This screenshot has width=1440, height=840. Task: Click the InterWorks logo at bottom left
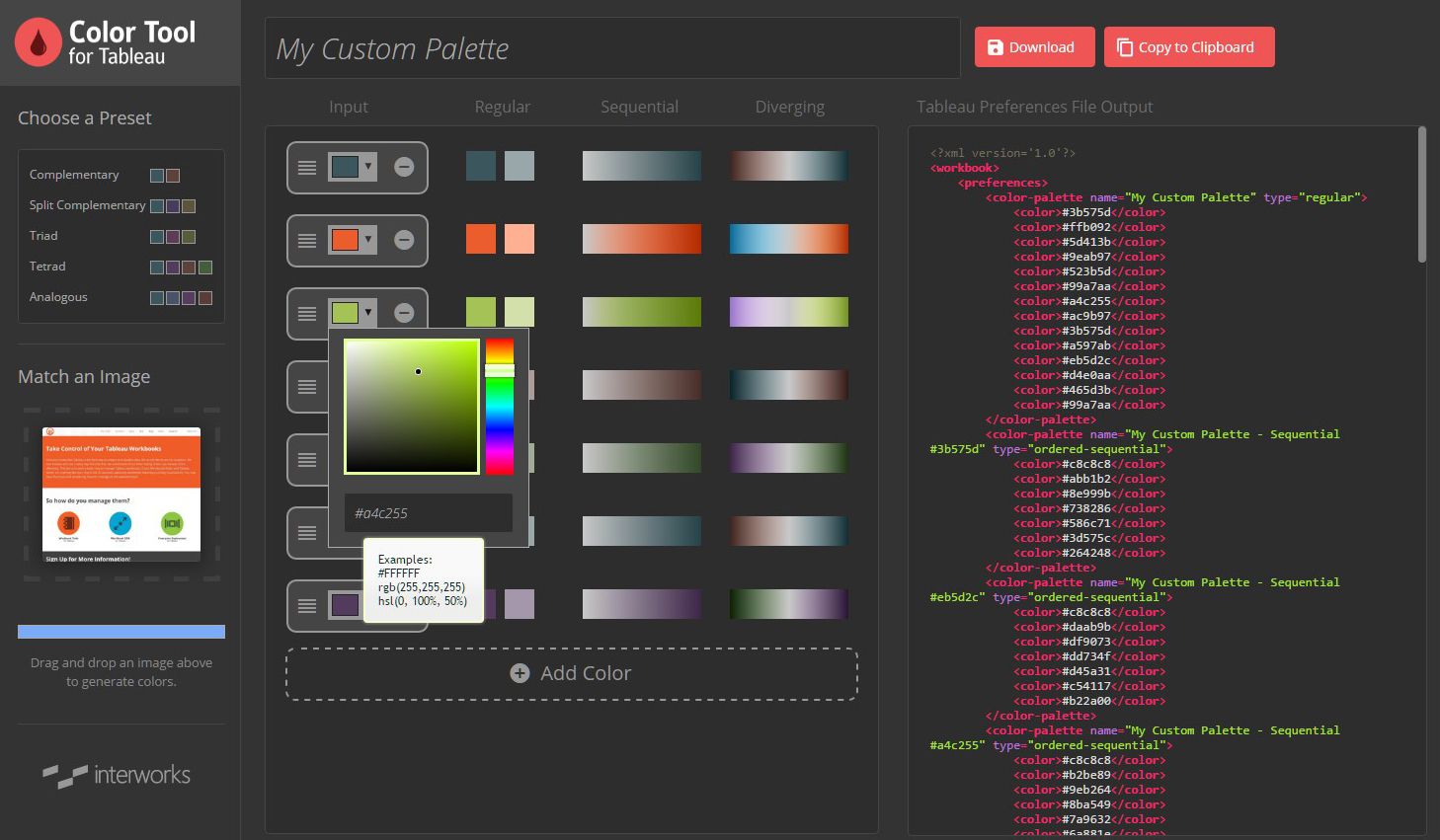coord(118,775)
